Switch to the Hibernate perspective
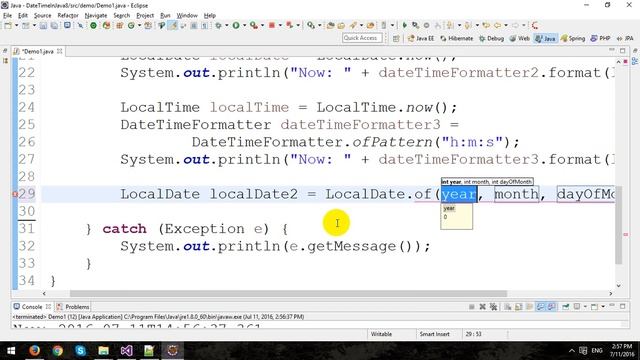Screen dimensions: 640x360 pos(457,38)
